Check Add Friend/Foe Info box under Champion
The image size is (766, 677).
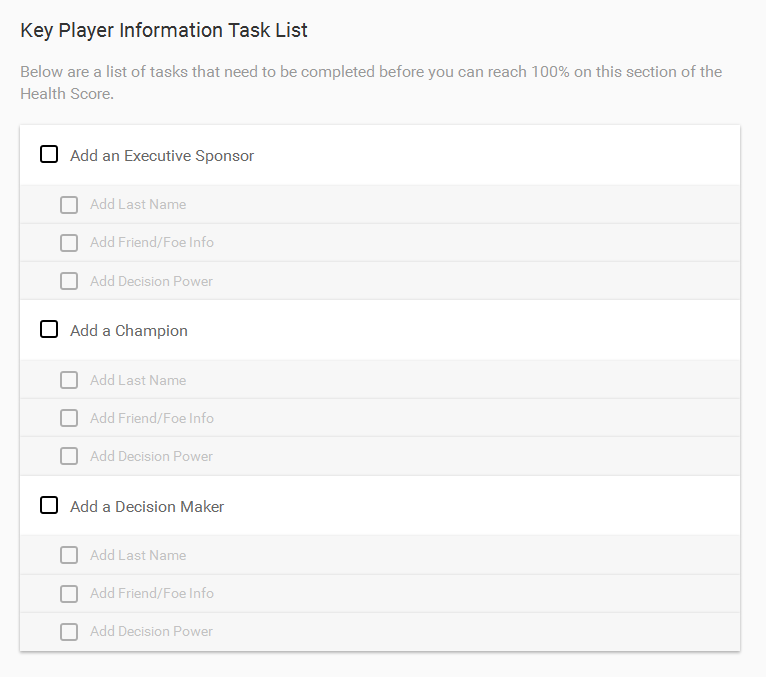coord(69,418)
